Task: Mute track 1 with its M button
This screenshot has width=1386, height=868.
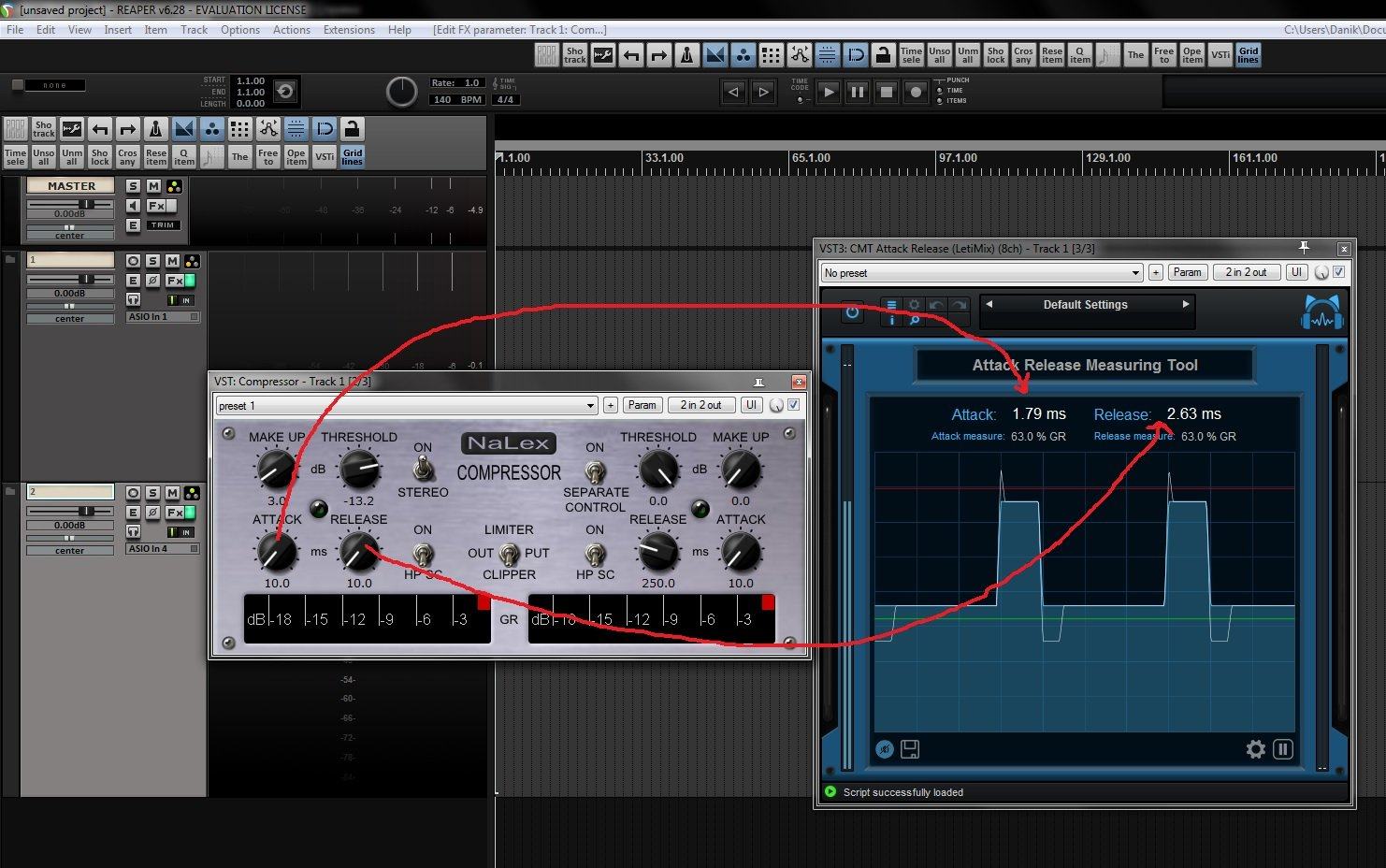Action: (x=172, y=261)
